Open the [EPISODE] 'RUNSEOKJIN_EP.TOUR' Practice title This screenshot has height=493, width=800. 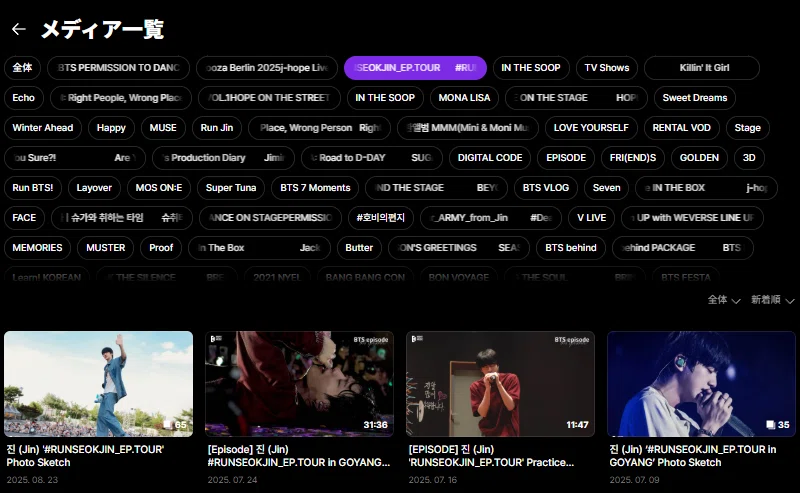(491, 456)
